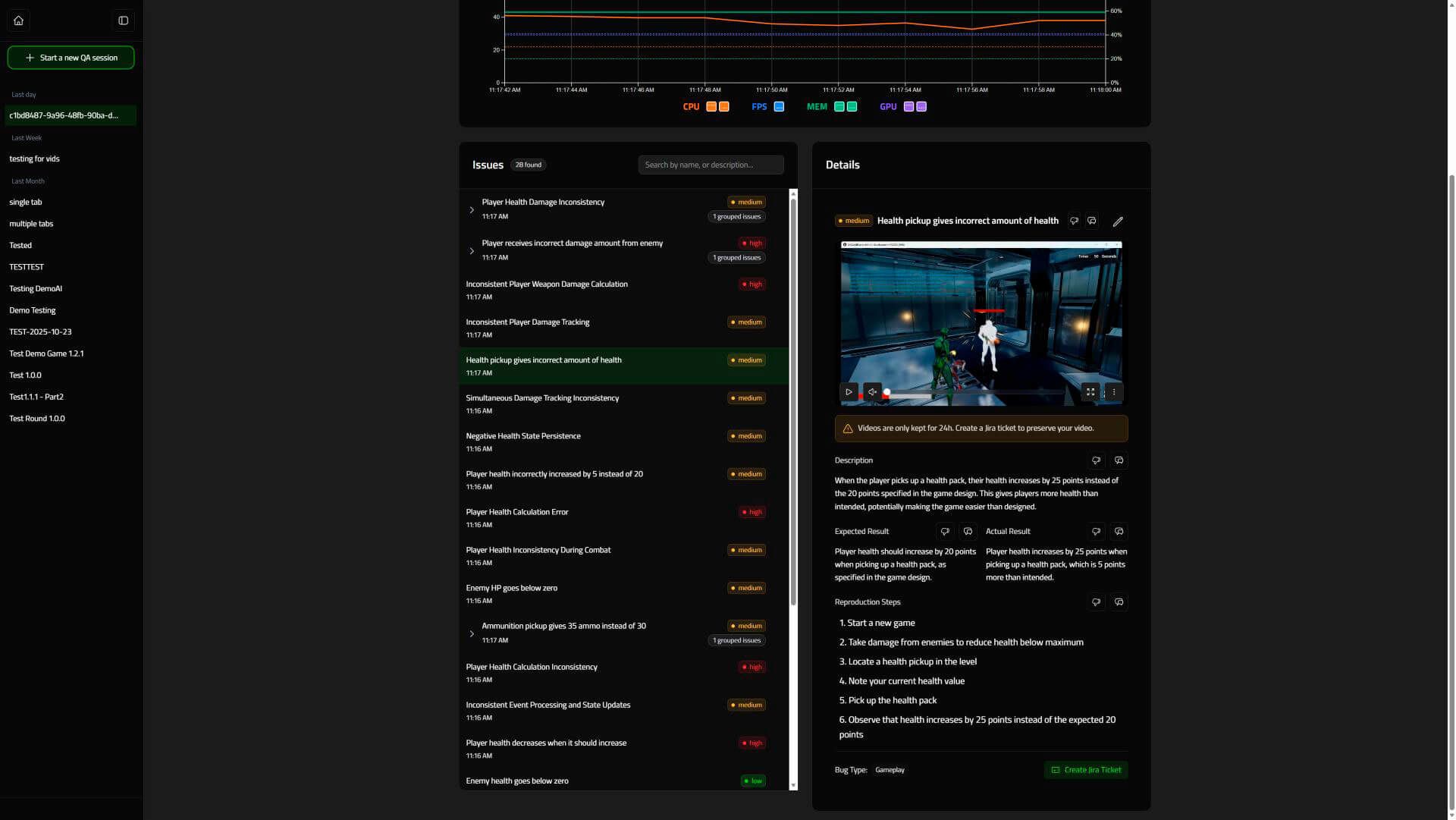This screenshot has height=820, width=1456.
Task: Start a new QA session
Action: point(71,57)
